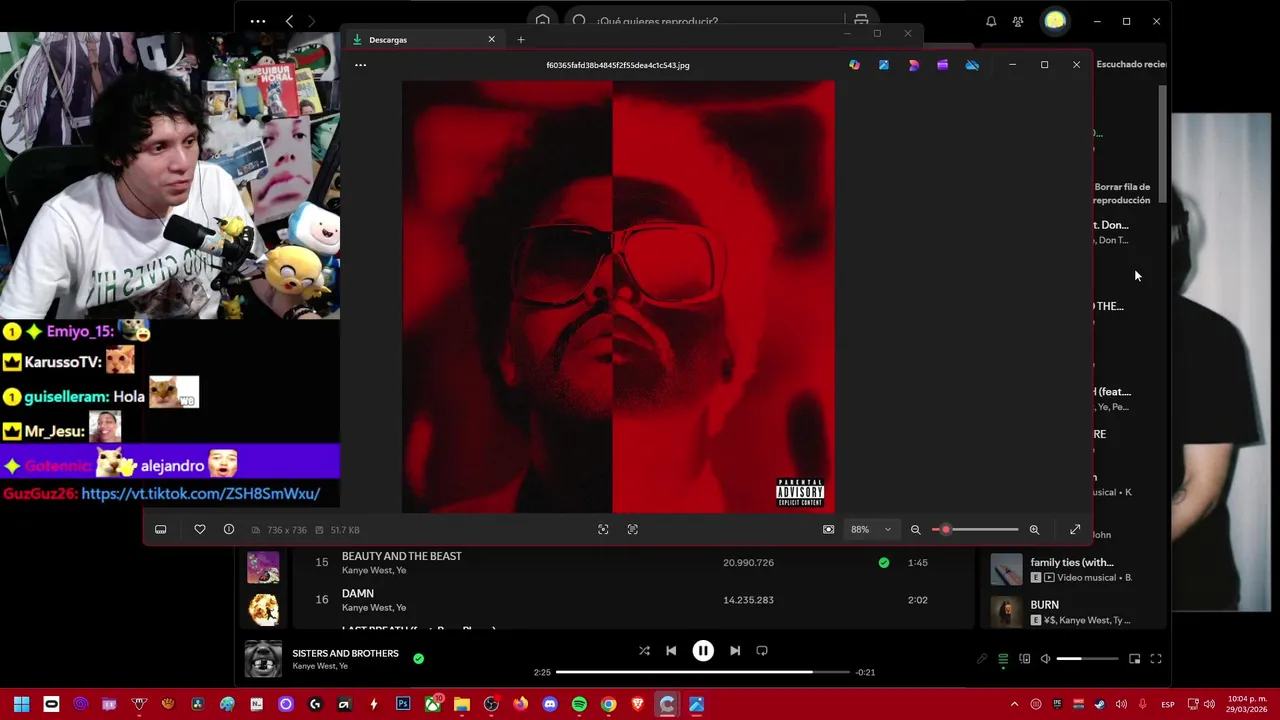Open the BURN queue item

coord(1045,605)
